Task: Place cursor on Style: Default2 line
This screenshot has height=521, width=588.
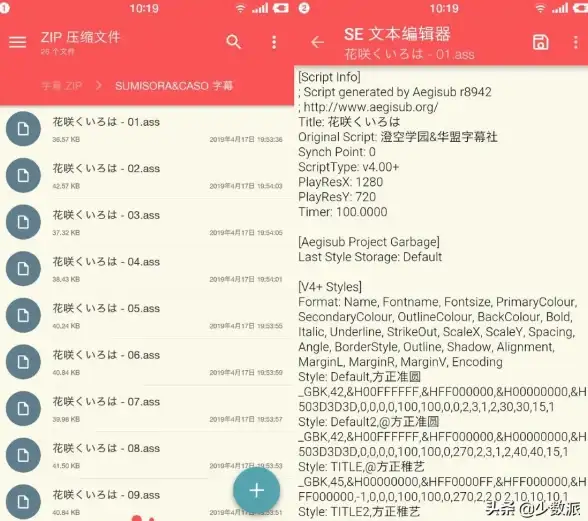Action: tap(369, 422)
